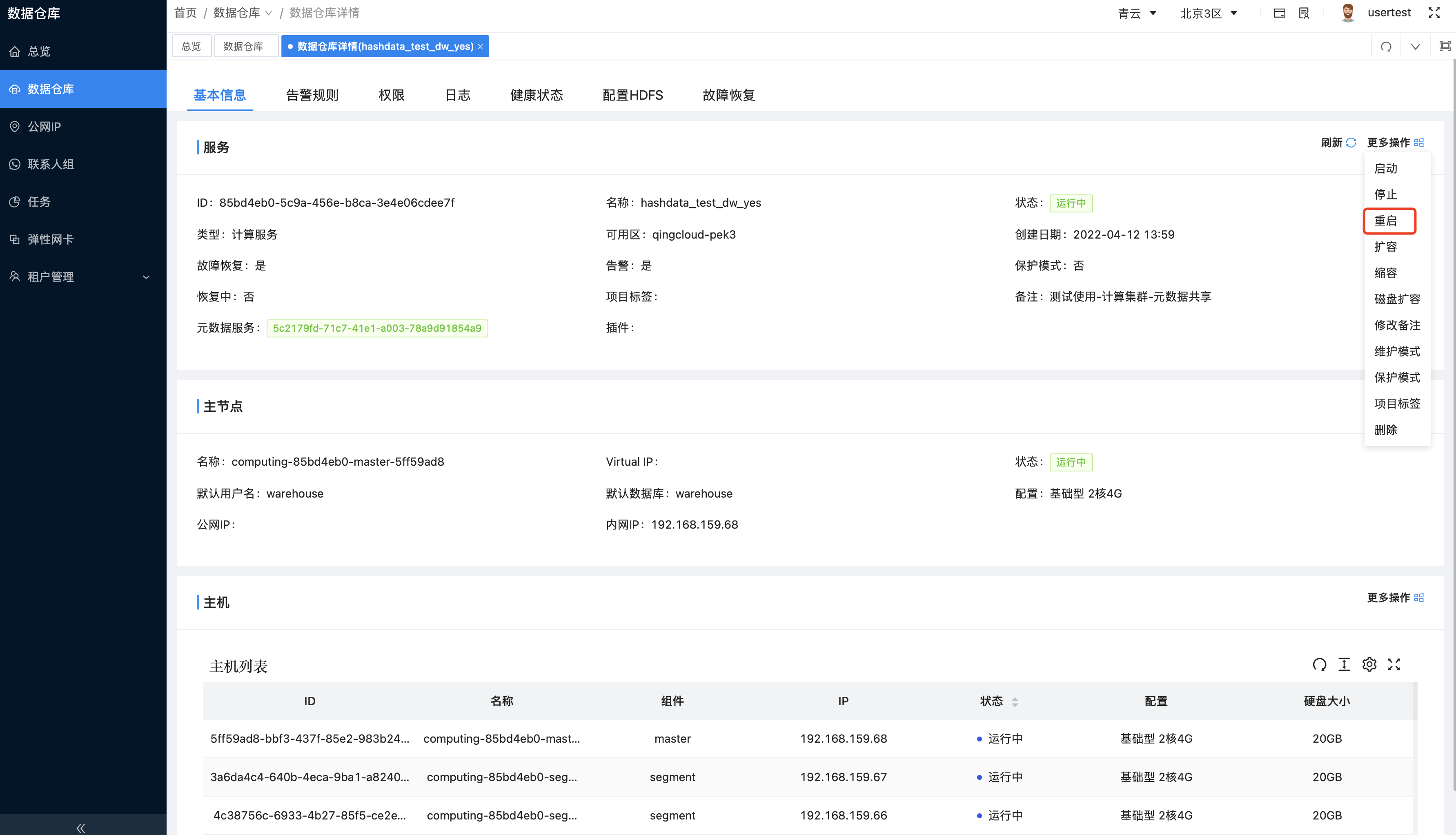Choose 磁盘扩容 in the dropdown menu

(x=1396, y=299)
